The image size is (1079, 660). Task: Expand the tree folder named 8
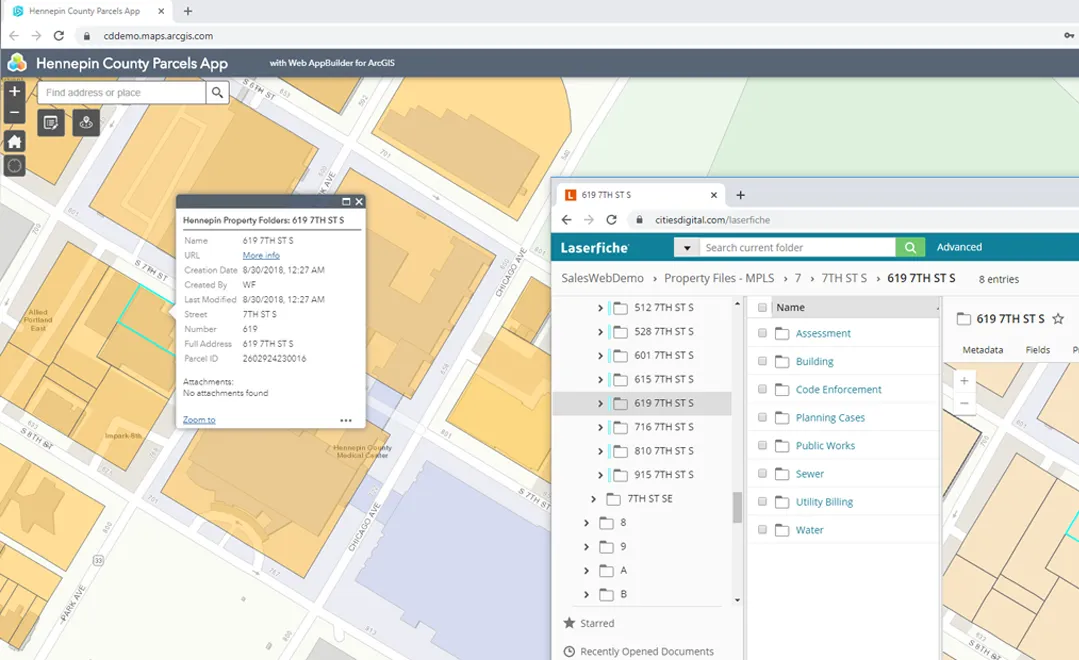(586, 523)
